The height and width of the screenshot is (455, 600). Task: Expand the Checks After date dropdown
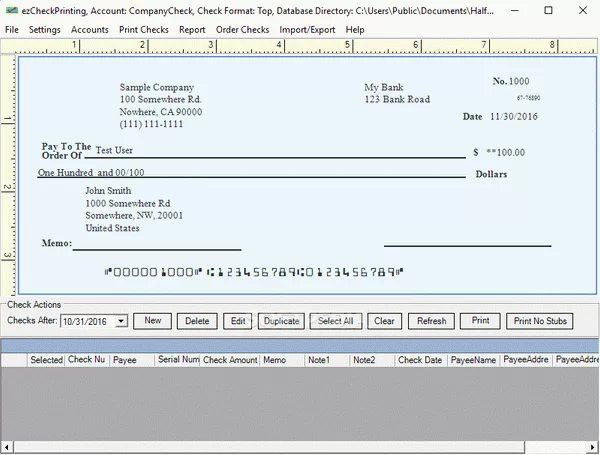[121, 321]
